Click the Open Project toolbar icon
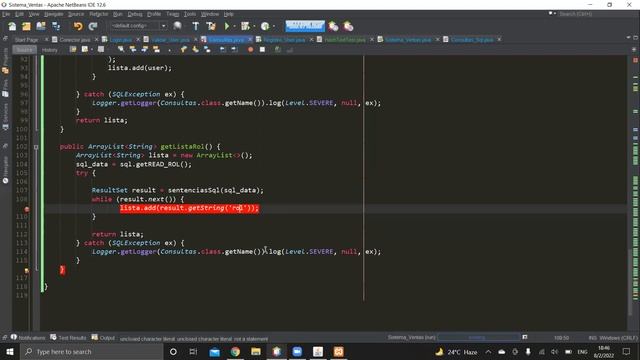The image size is (640, 360). [41, 26]
